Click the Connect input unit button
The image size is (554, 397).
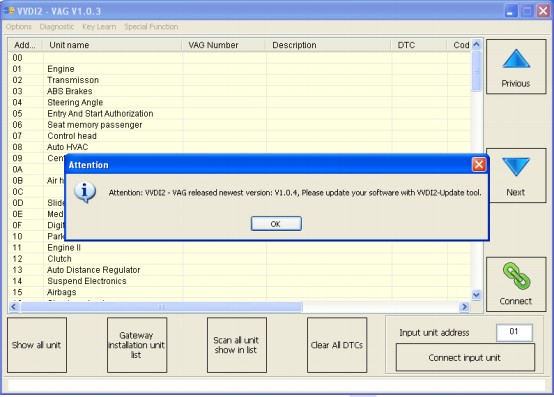[465, 357]
